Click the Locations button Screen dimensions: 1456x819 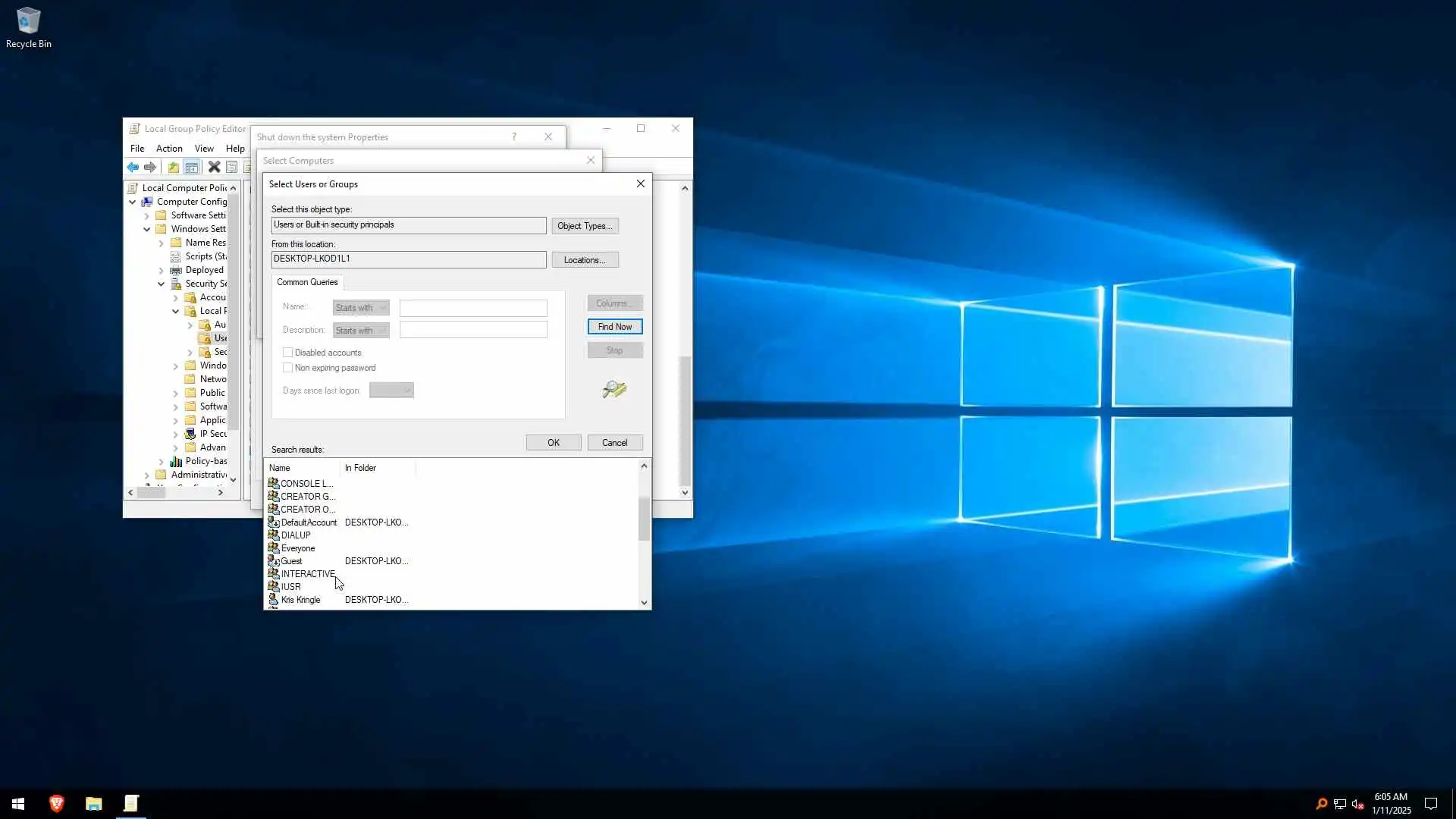[585, 260]
